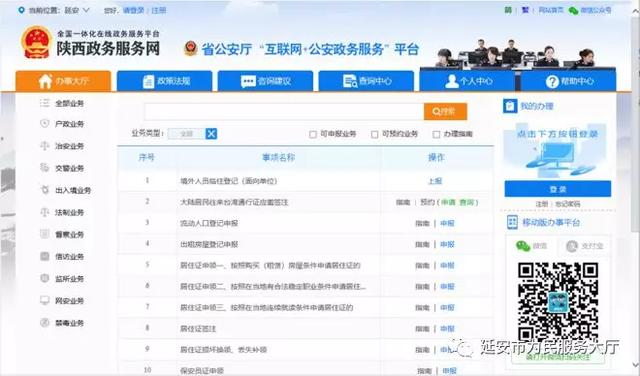The height and width of the screenshot is (376, 640).
Task: Open 指南 for 居住证损坏换领 row
Action: (422, 350)
